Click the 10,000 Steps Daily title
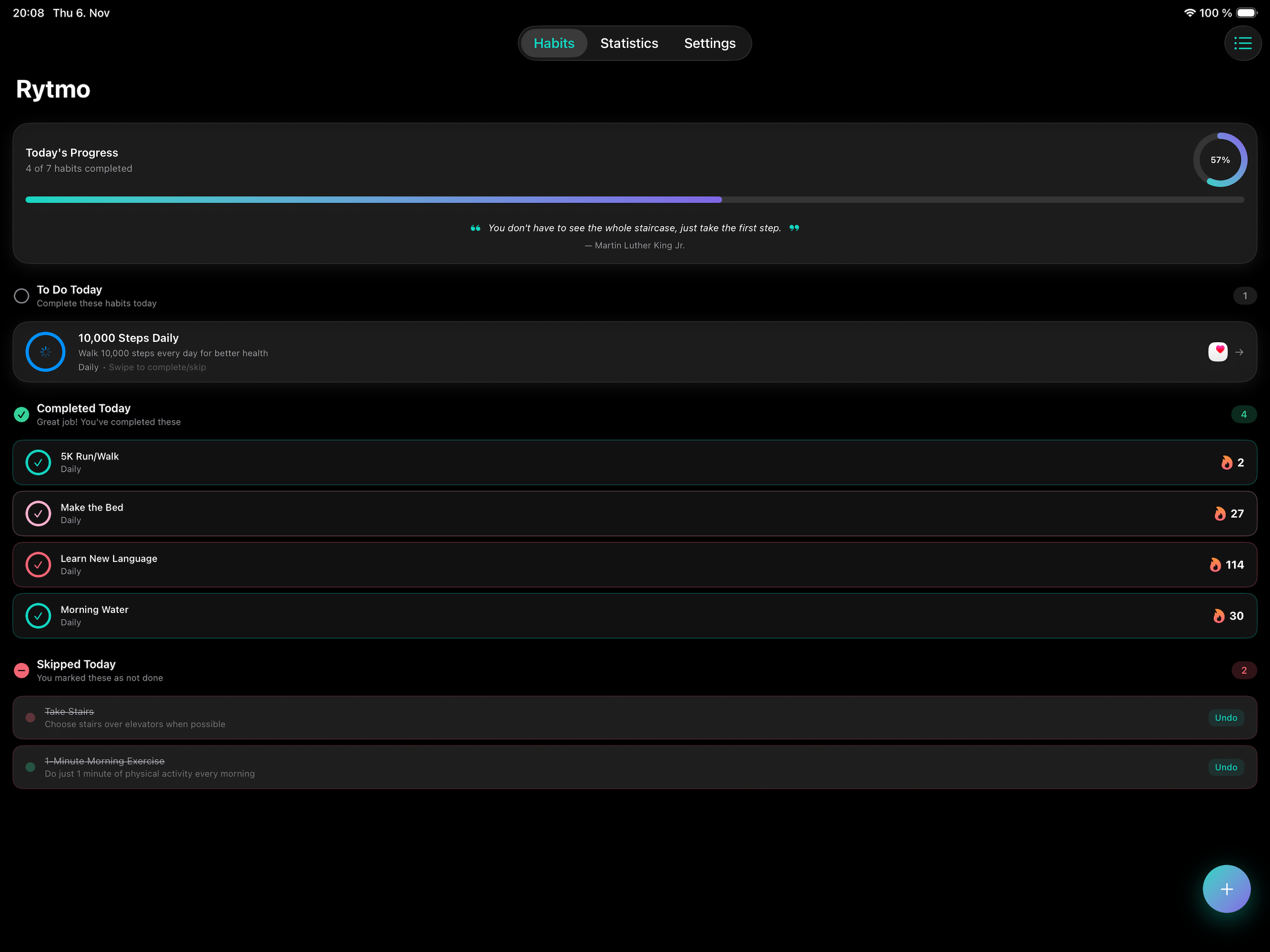 [128, 338]
